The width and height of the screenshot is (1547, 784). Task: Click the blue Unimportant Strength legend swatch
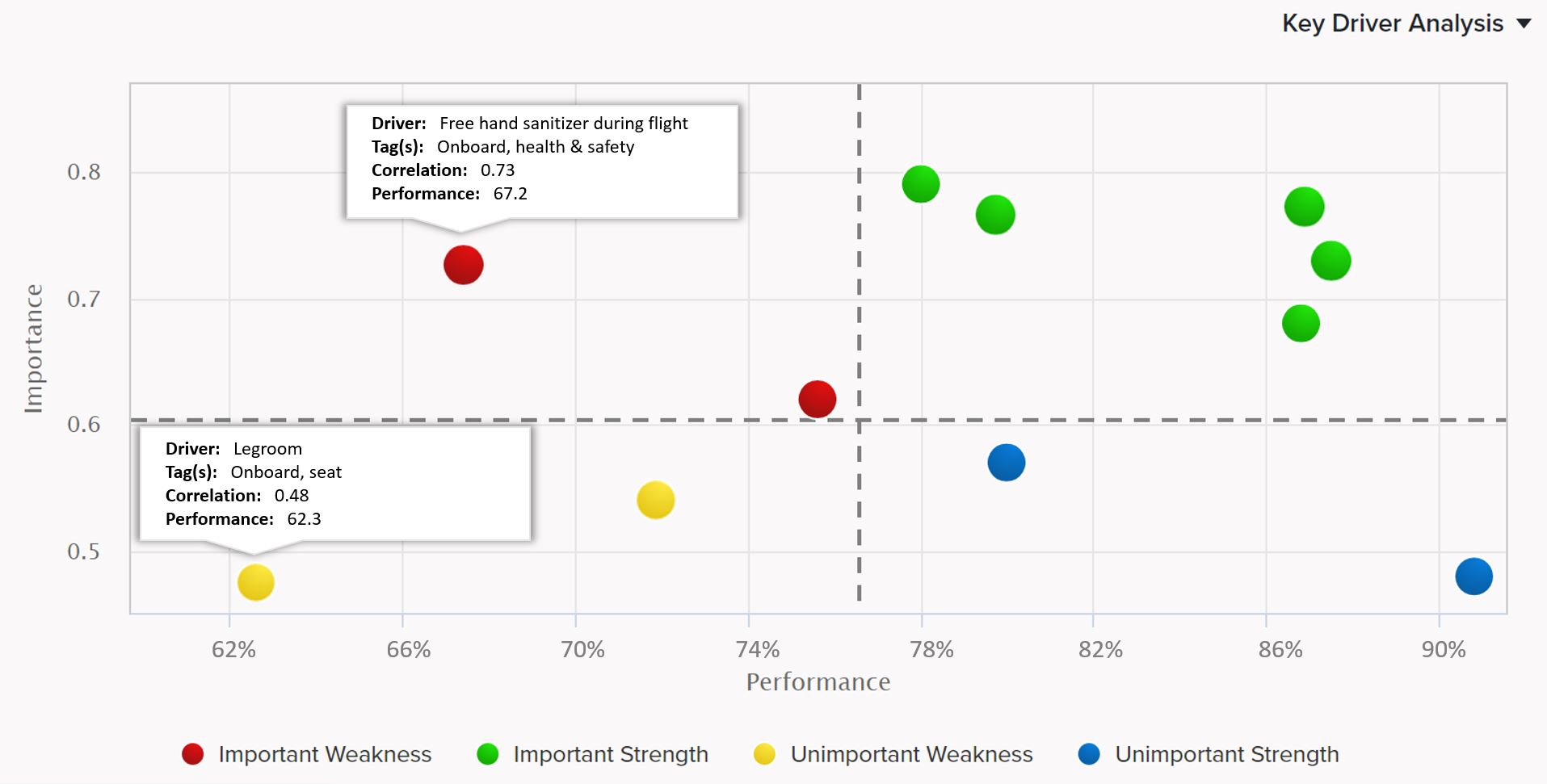tap(1089, 754)
